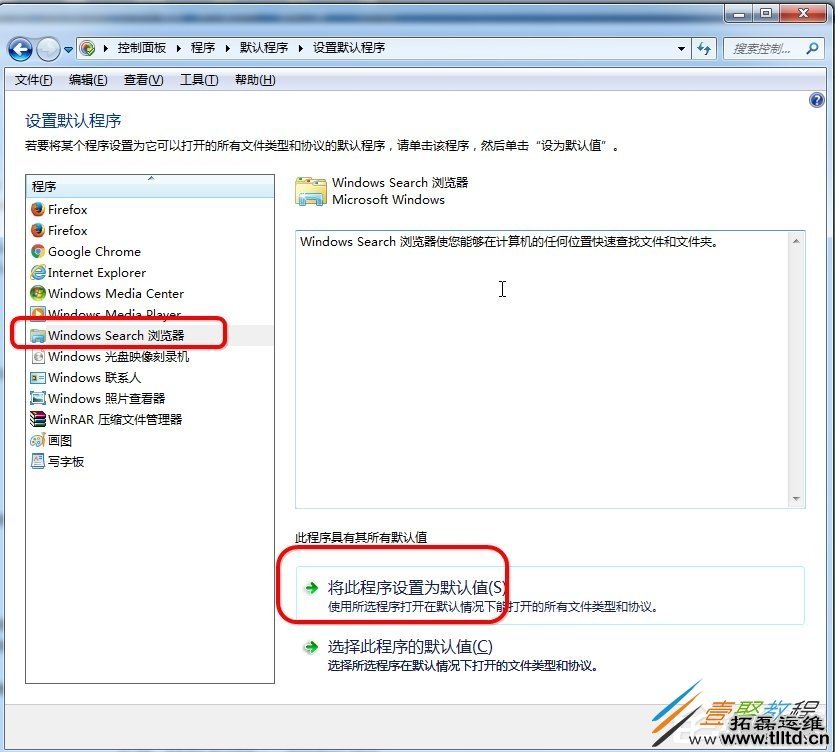Open the address bar history dropdown
835x752 pixels.
click(x=682, y=47)
